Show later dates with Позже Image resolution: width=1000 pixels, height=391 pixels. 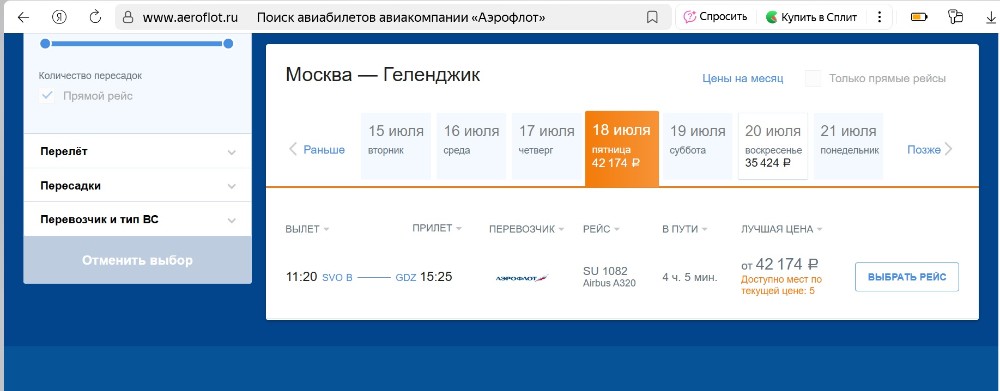tap(930, 150)
